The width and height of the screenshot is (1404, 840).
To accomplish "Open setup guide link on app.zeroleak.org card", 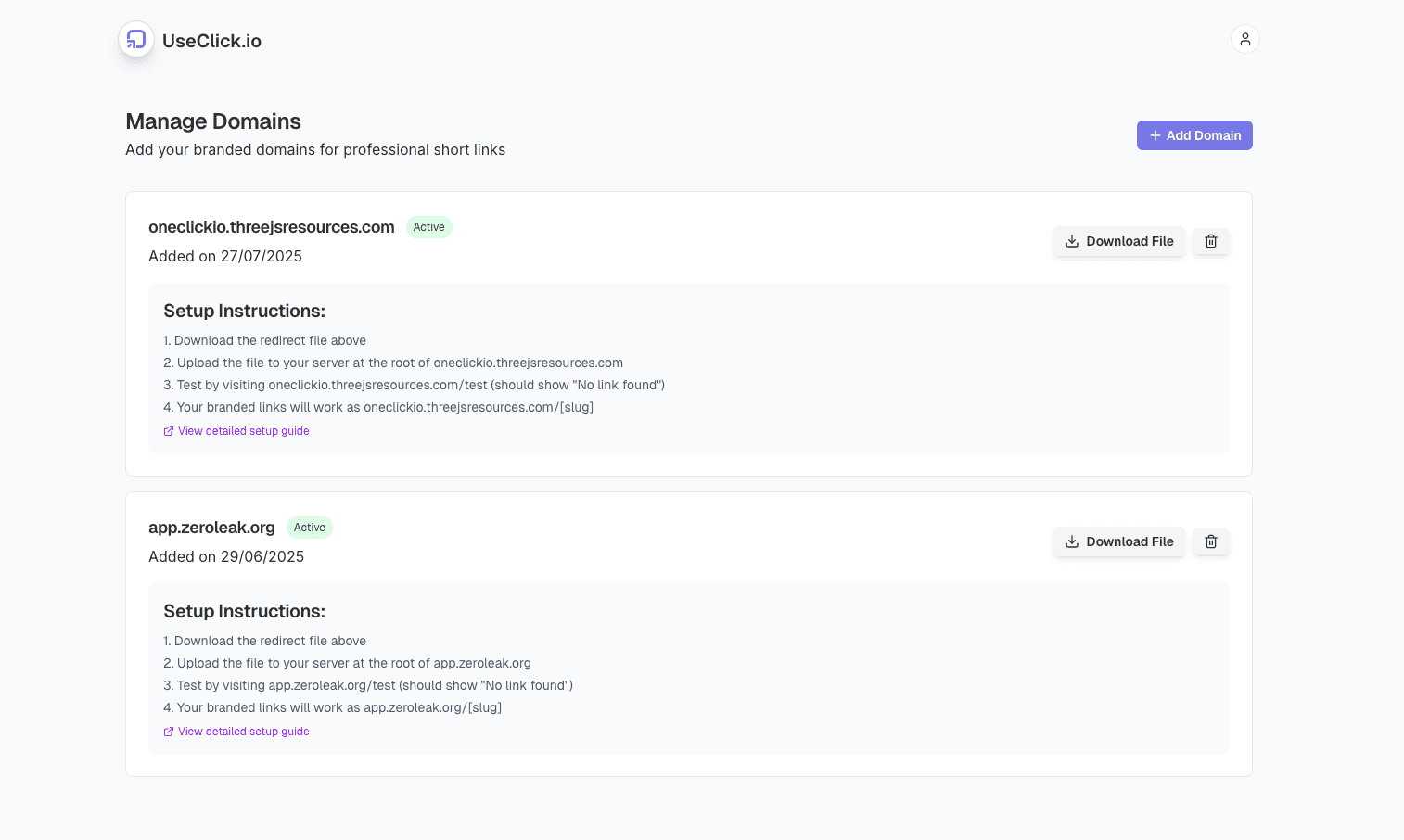I will click(243, 731).
